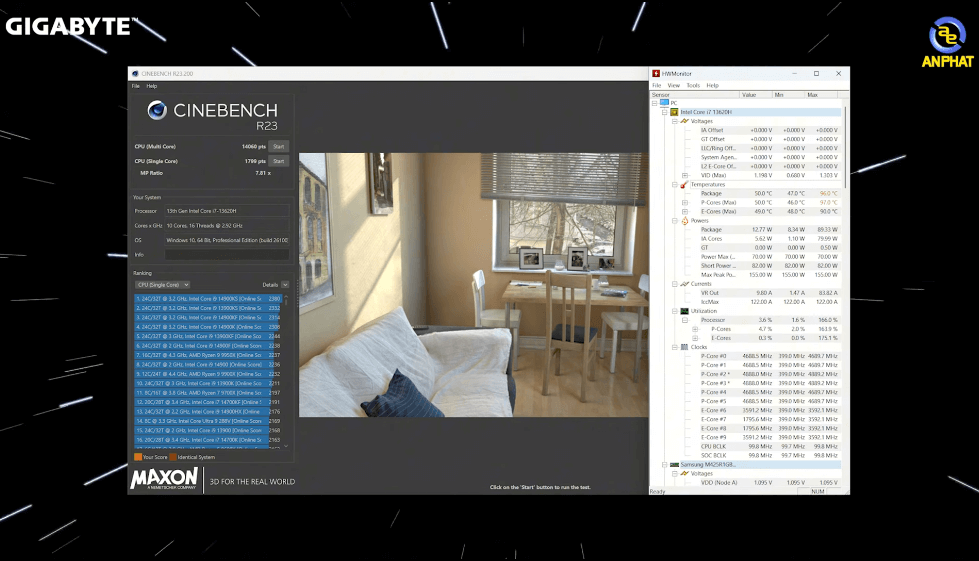979x561 pixels.
Task: Click the PC monitor icon in tree
Action: pyautogui.click(x=664, y=103)
